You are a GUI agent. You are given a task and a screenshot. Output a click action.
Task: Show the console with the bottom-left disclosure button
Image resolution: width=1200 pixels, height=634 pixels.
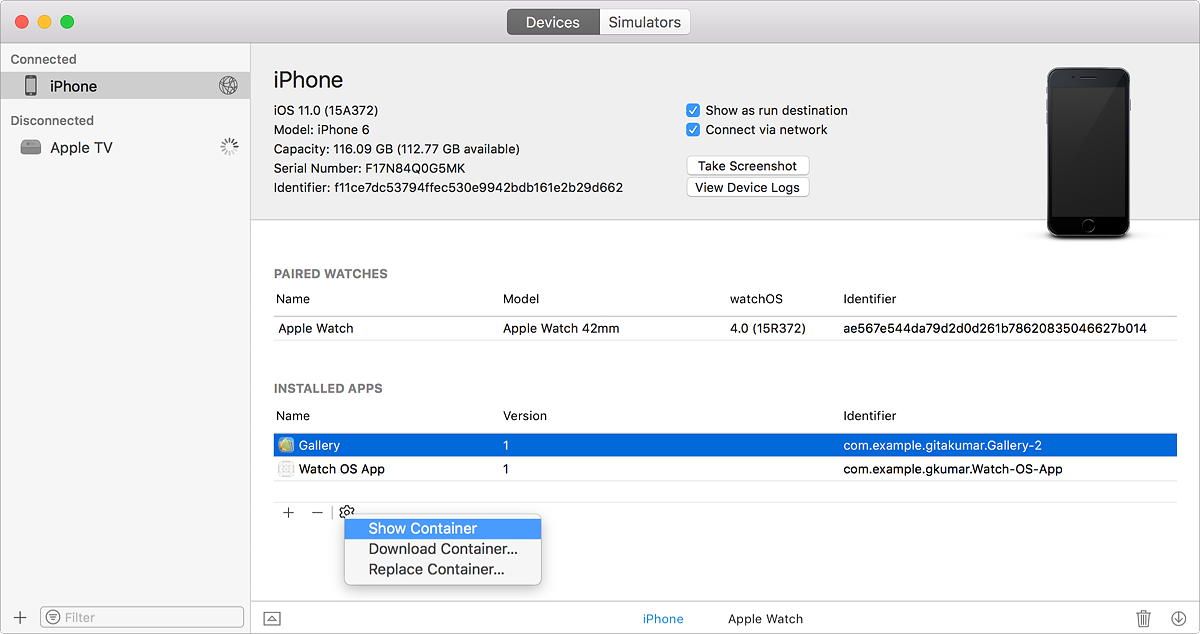tap(272, 619)
